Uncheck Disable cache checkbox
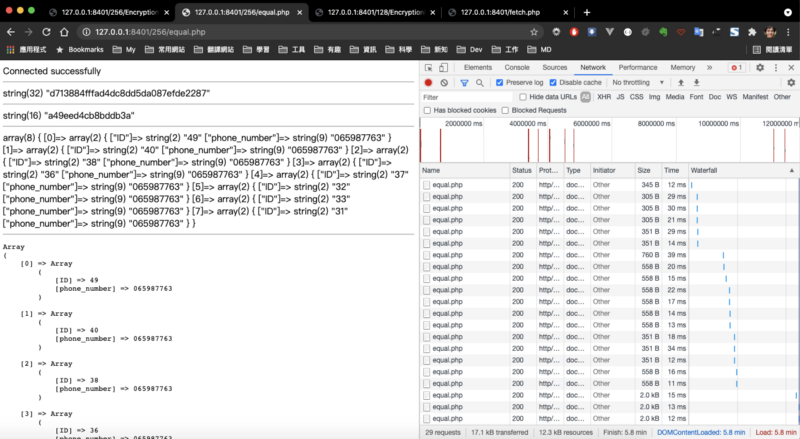 [553, 83]
